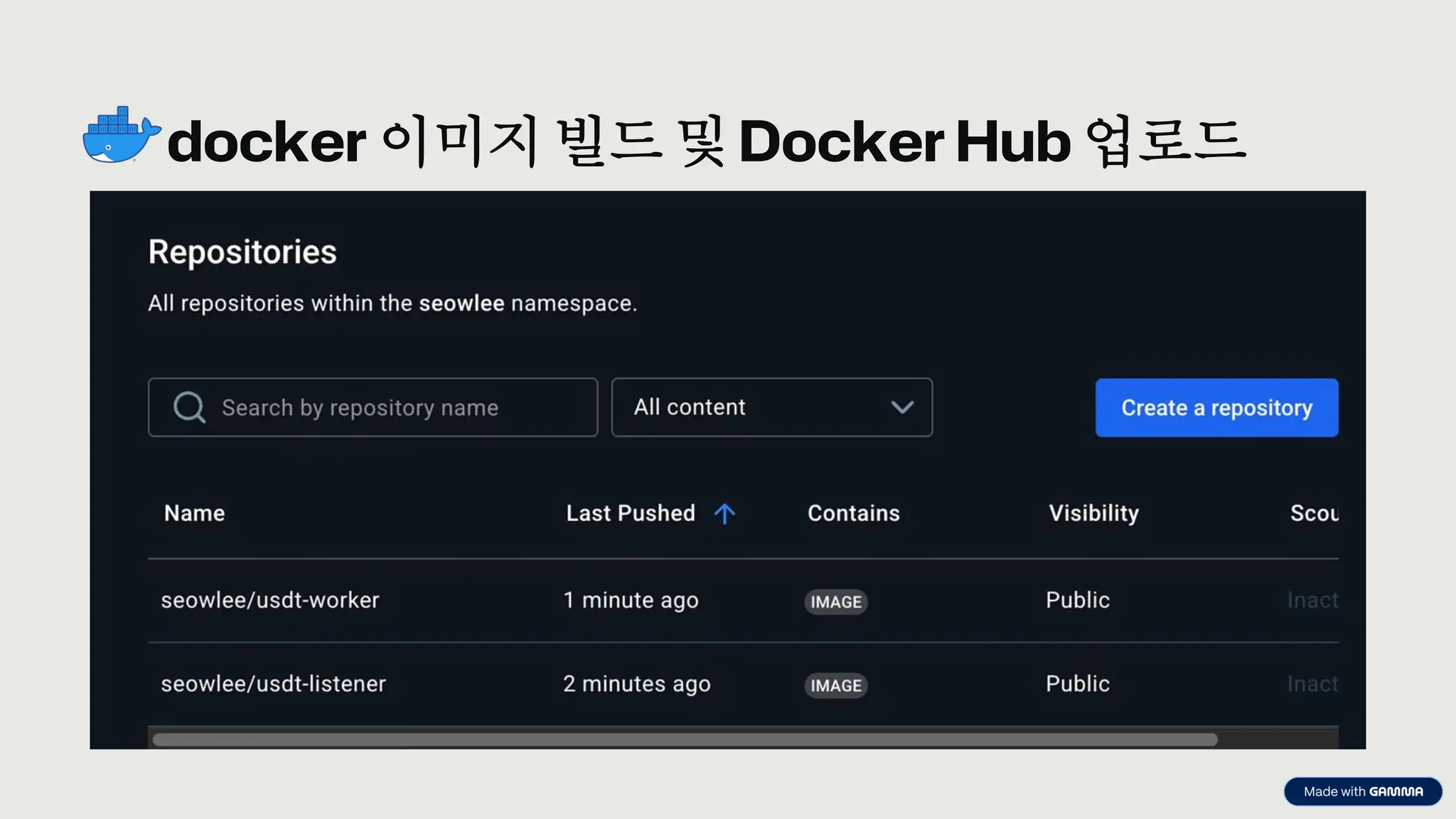The image size is (1456, 819).
Task: Click the Create a repository button
Action: [x=1216, y=407]
